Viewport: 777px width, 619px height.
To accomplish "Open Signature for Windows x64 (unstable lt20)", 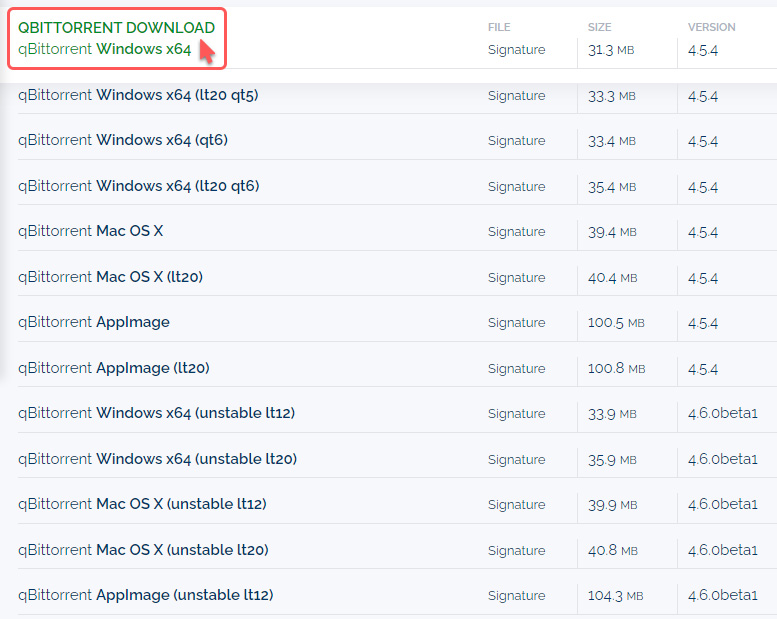I will [x=516, y=460].
